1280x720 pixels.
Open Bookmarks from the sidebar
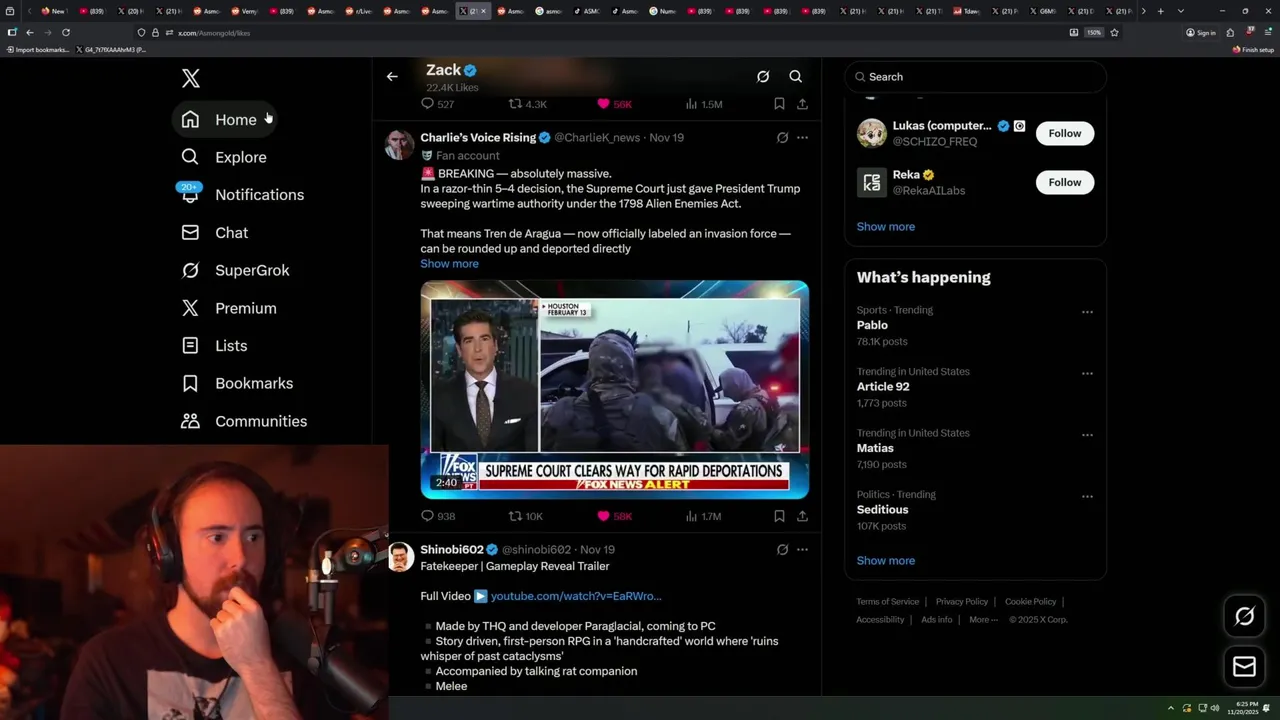237,383
